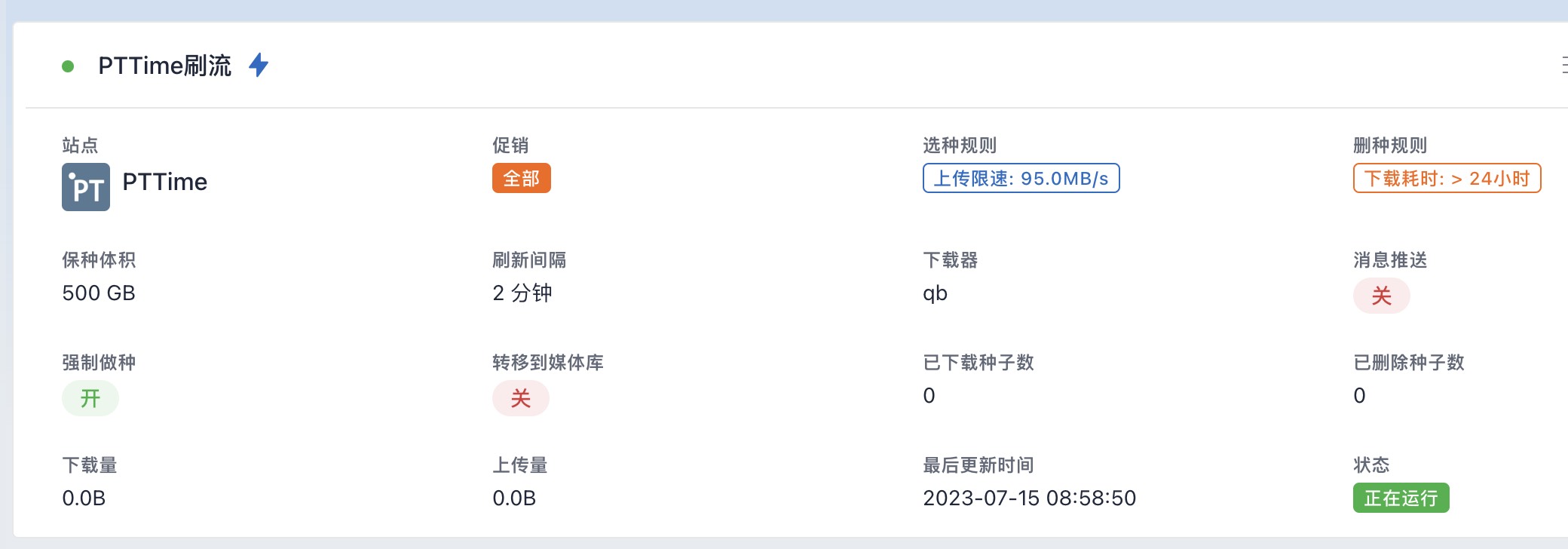
Task: Click the PTTime site logo icon
Action: click(x=86, y=187)
